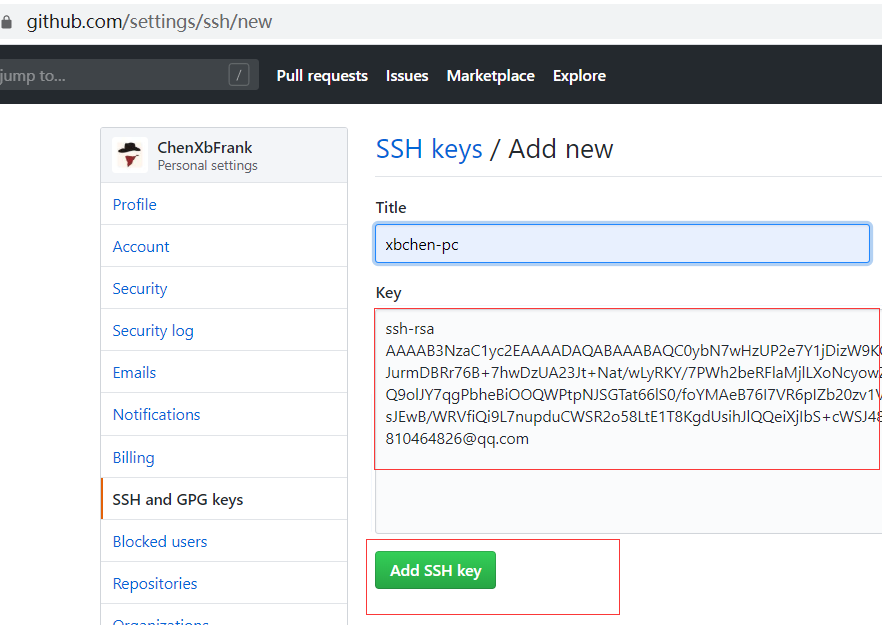
Task: Click the Title field containing xbchen-pc
Action: pyautogui.click(x=622, y=244)
